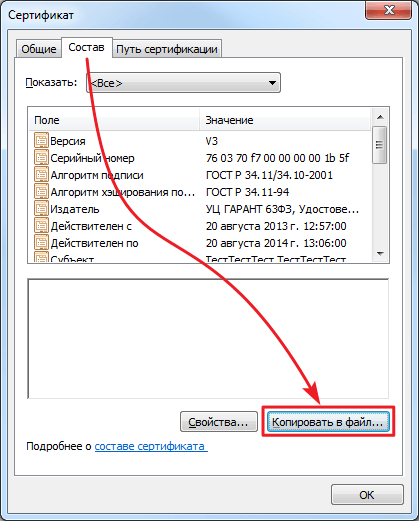Image resolution: width=419 pixels, height=521 pixels.
Task: Click the field list scrollbar thumb
Action: pos(380,145)
